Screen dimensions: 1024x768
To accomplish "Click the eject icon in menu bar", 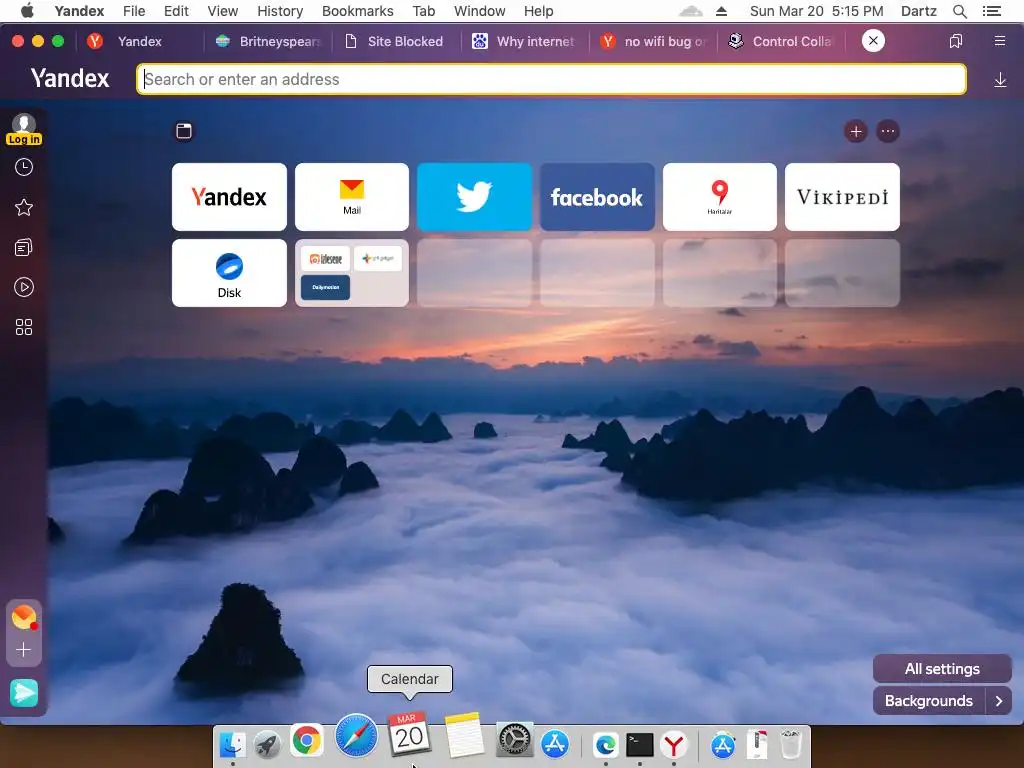I will click(x=722, y=11).
